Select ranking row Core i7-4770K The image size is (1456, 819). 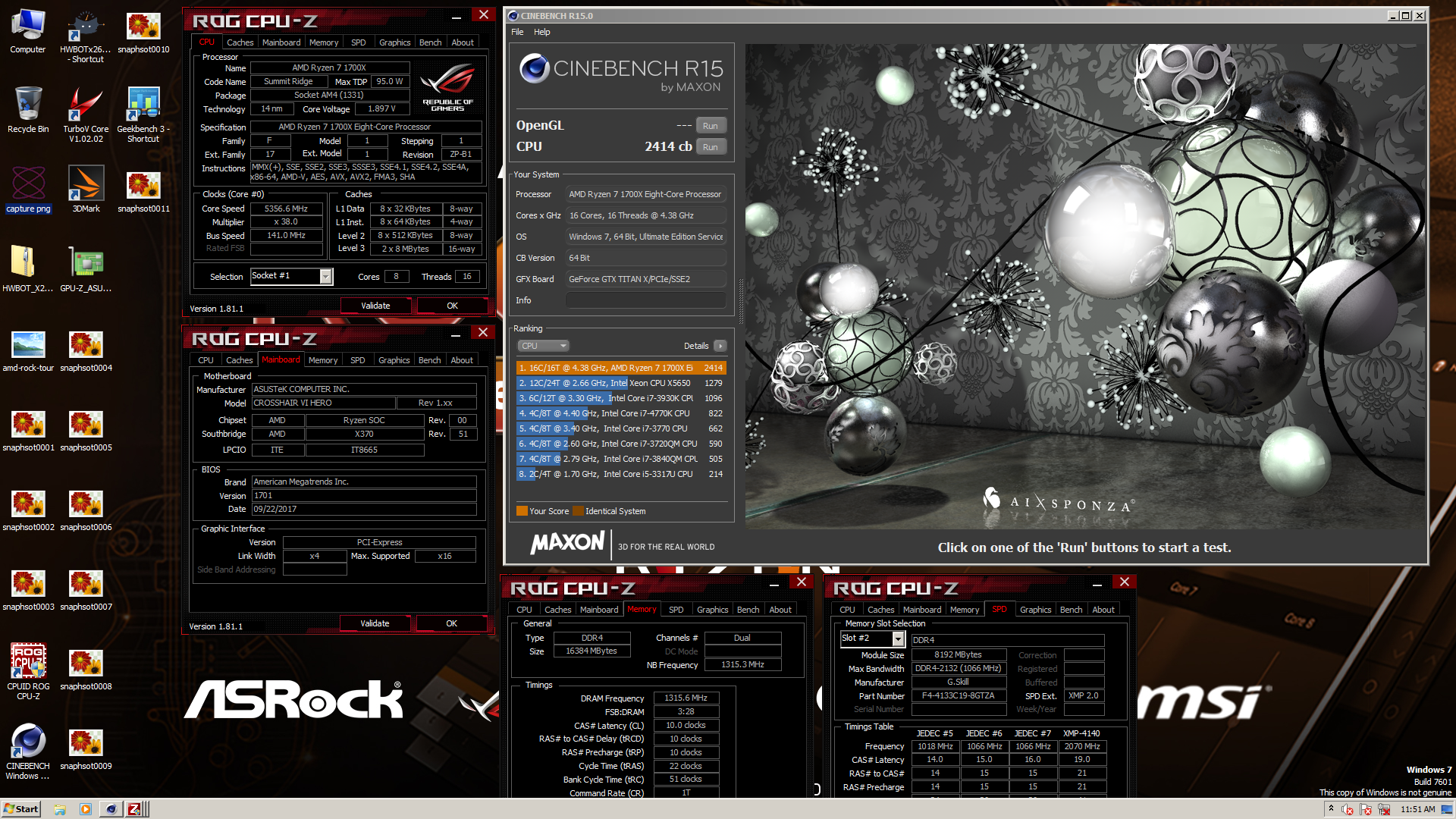pos(621,413)
